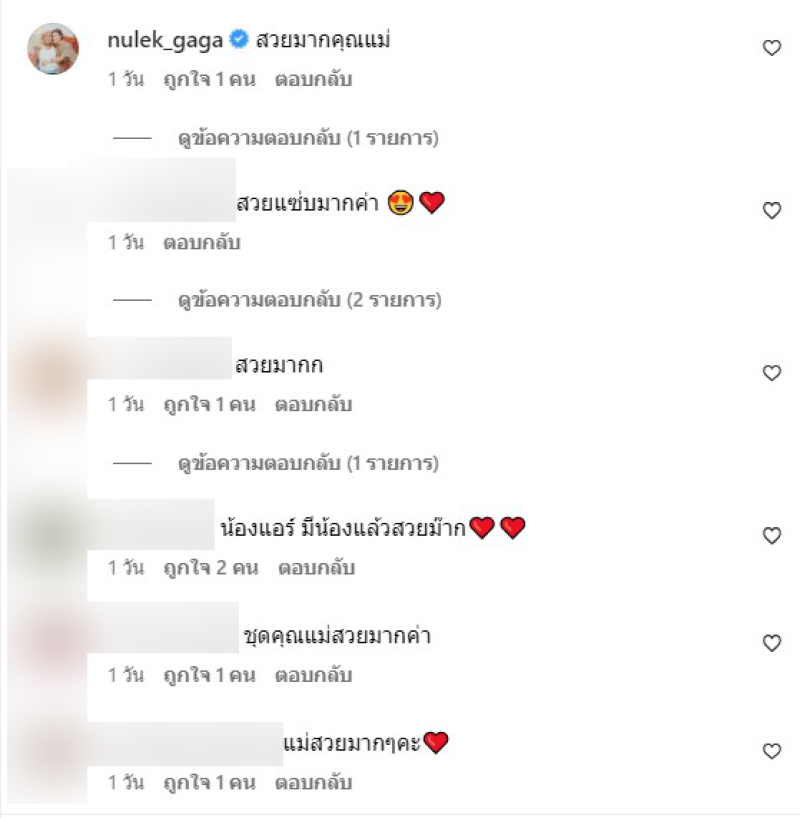Reply to the แม่สวยมากๆคะ comment
Viewport: 800px width, 818px height.
tap(313, 783)
